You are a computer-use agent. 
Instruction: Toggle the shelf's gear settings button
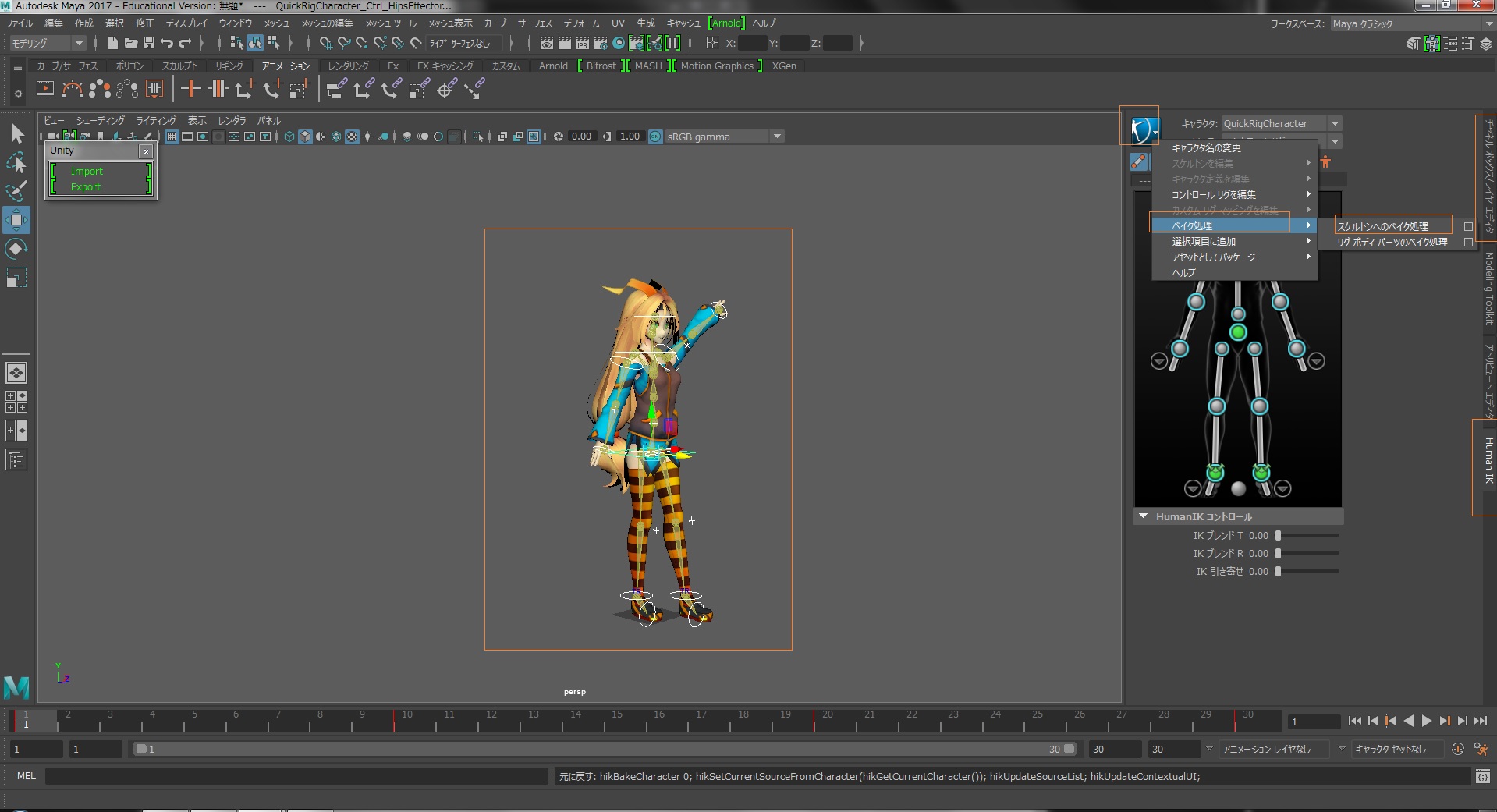click(17, 94)
